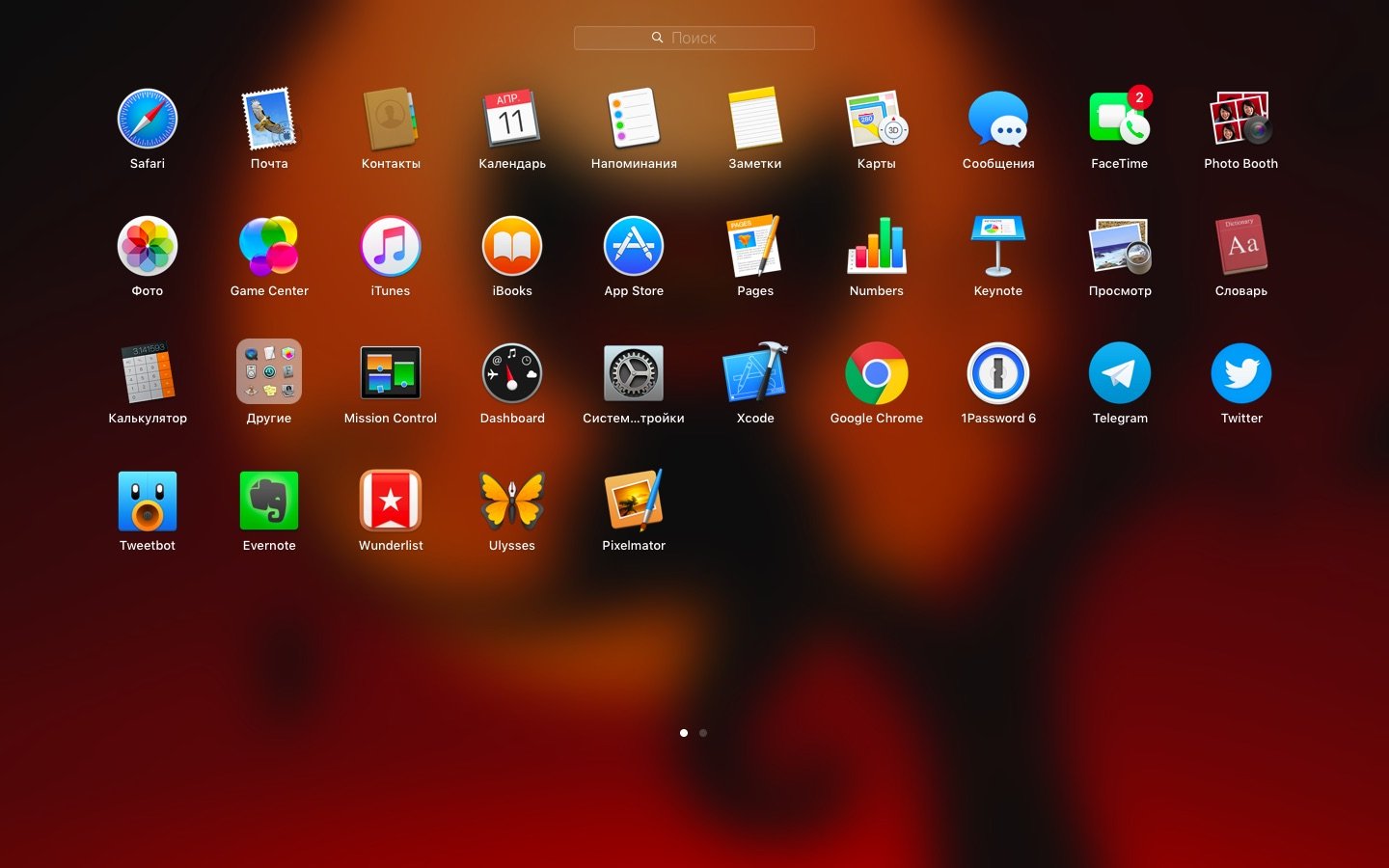This screenshot has height=868, width=1389.
Task: Open Словарь dictionary app
Action: 1241,247
